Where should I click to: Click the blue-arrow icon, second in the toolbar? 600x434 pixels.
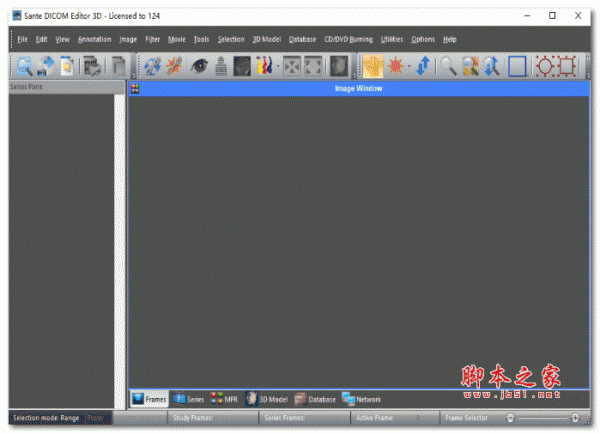point(46,66)
